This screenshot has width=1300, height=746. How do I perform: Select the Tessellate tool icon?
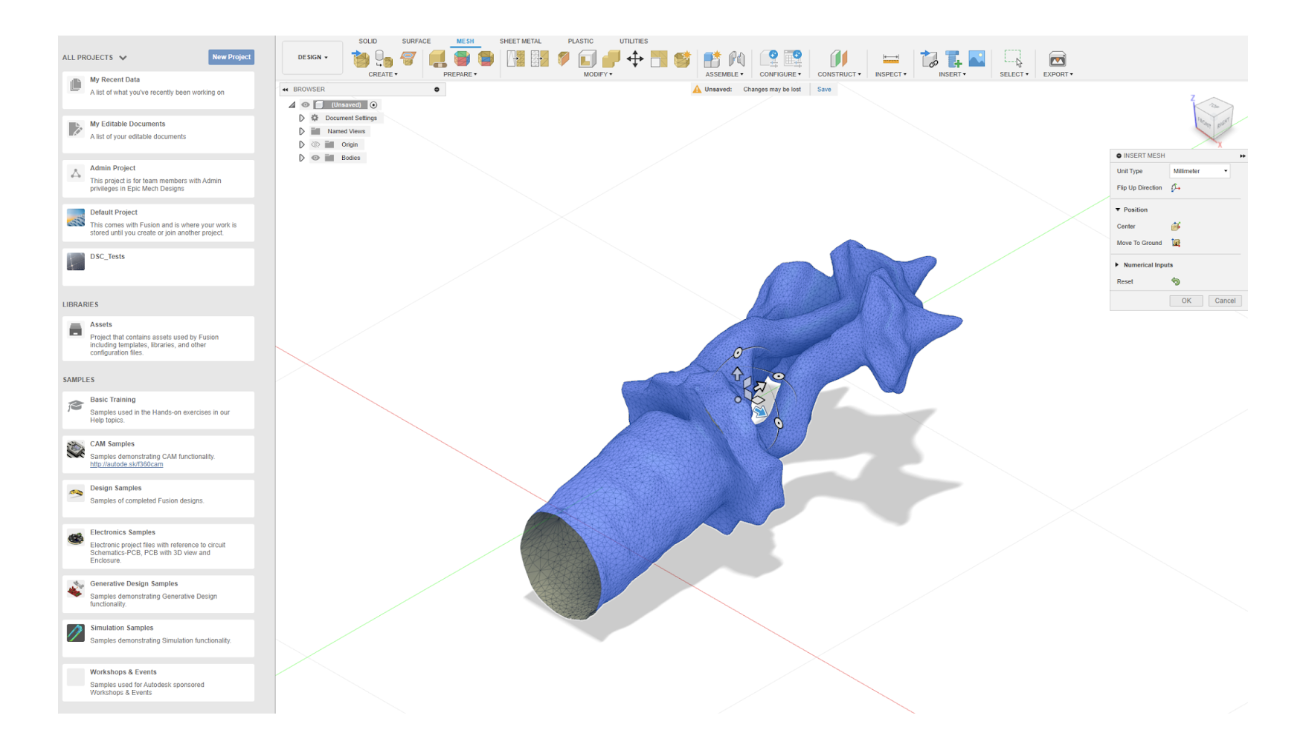coord(384,59)
